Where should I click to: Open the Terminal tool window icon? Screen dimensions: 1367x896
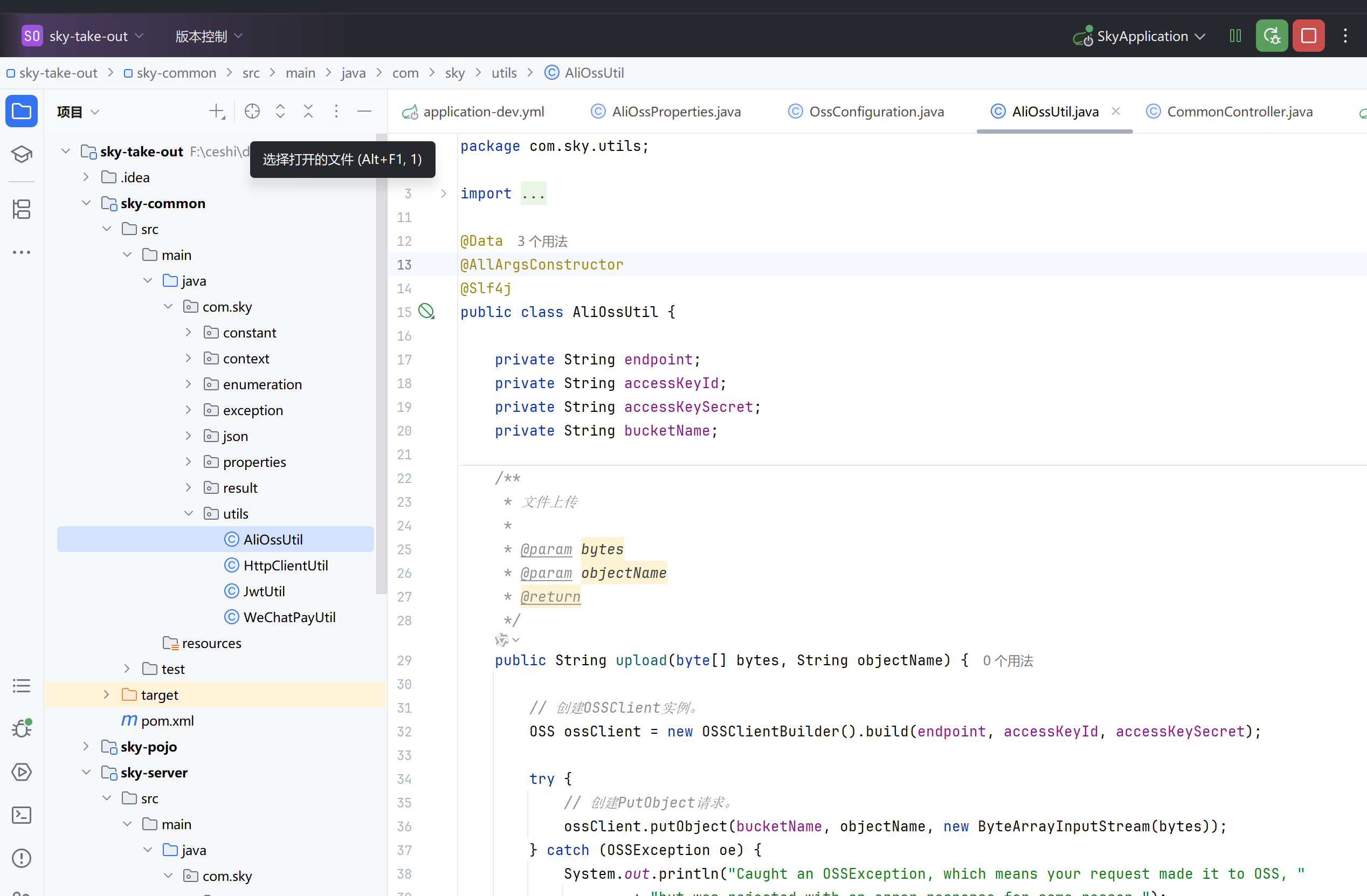point(21,815)
